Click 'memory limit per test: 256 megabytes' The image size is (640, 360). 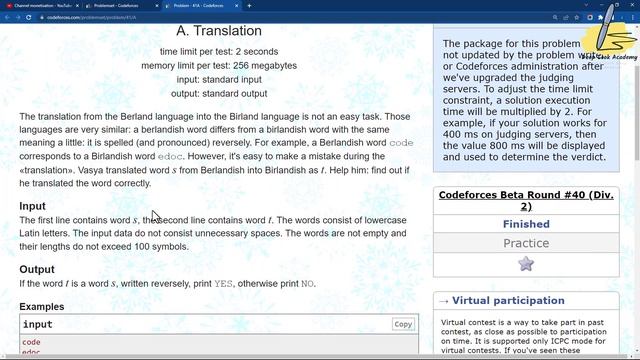(219, 66)
